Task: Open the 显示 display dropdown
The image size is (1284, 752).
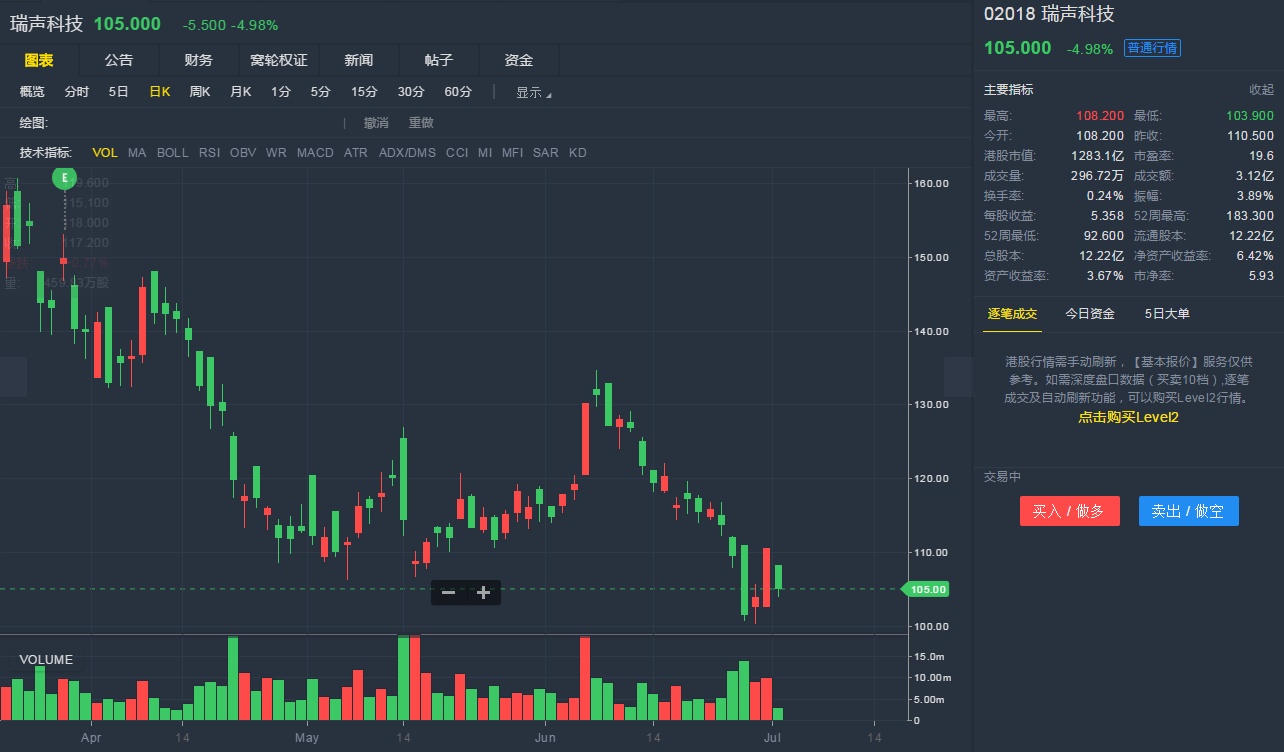Action: click(533, 92)
